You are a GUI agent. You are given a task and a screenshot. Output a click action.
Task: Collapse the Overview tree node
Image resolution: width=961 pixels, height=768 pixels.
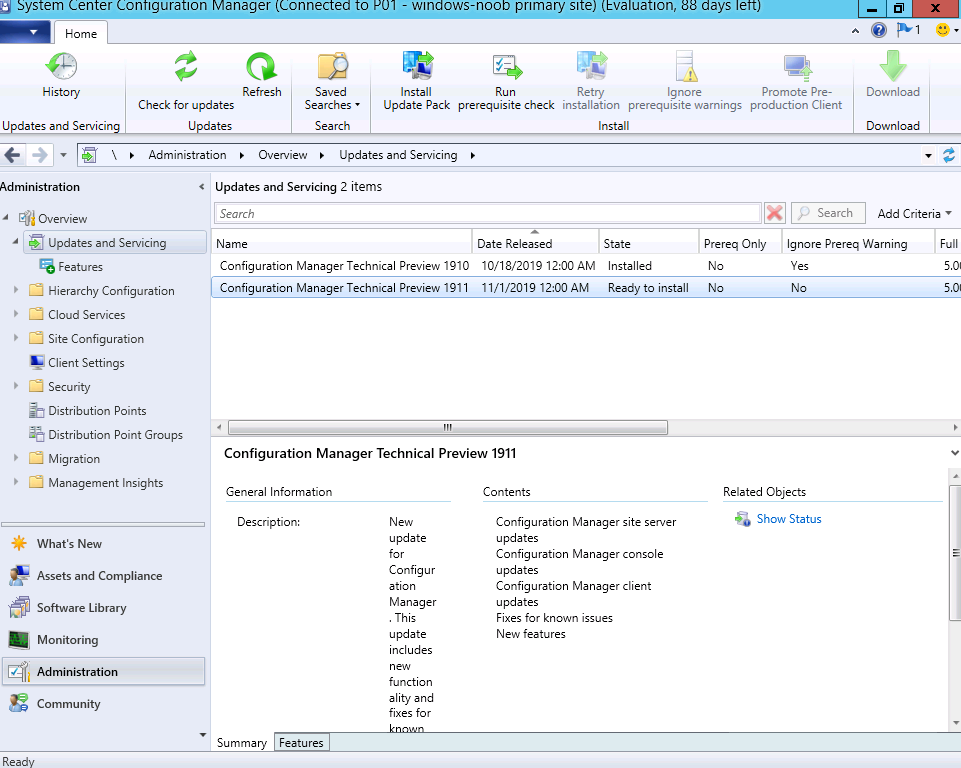pyautogui.click(x=6, y=218)
